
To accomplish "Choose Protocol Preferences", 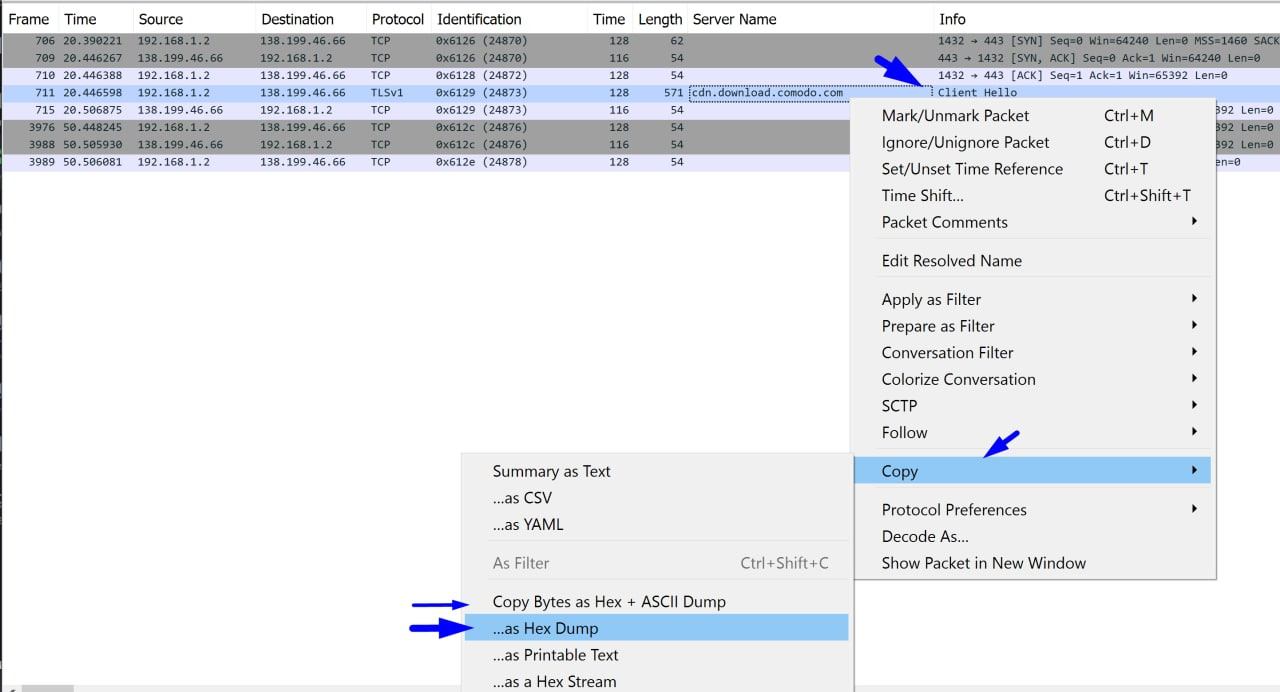I will click(953, 509).
